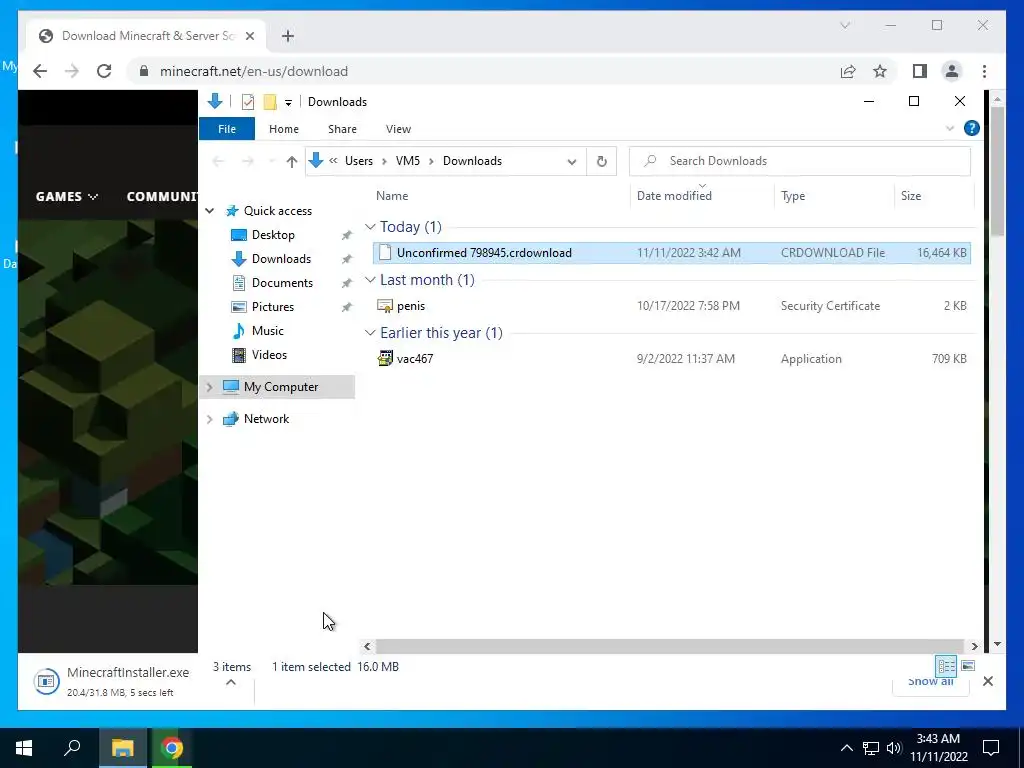Image resolution: width=1024 pixels, height=768 pixels.
Task: Switch to large icons view layout
Action: [968, 666]
